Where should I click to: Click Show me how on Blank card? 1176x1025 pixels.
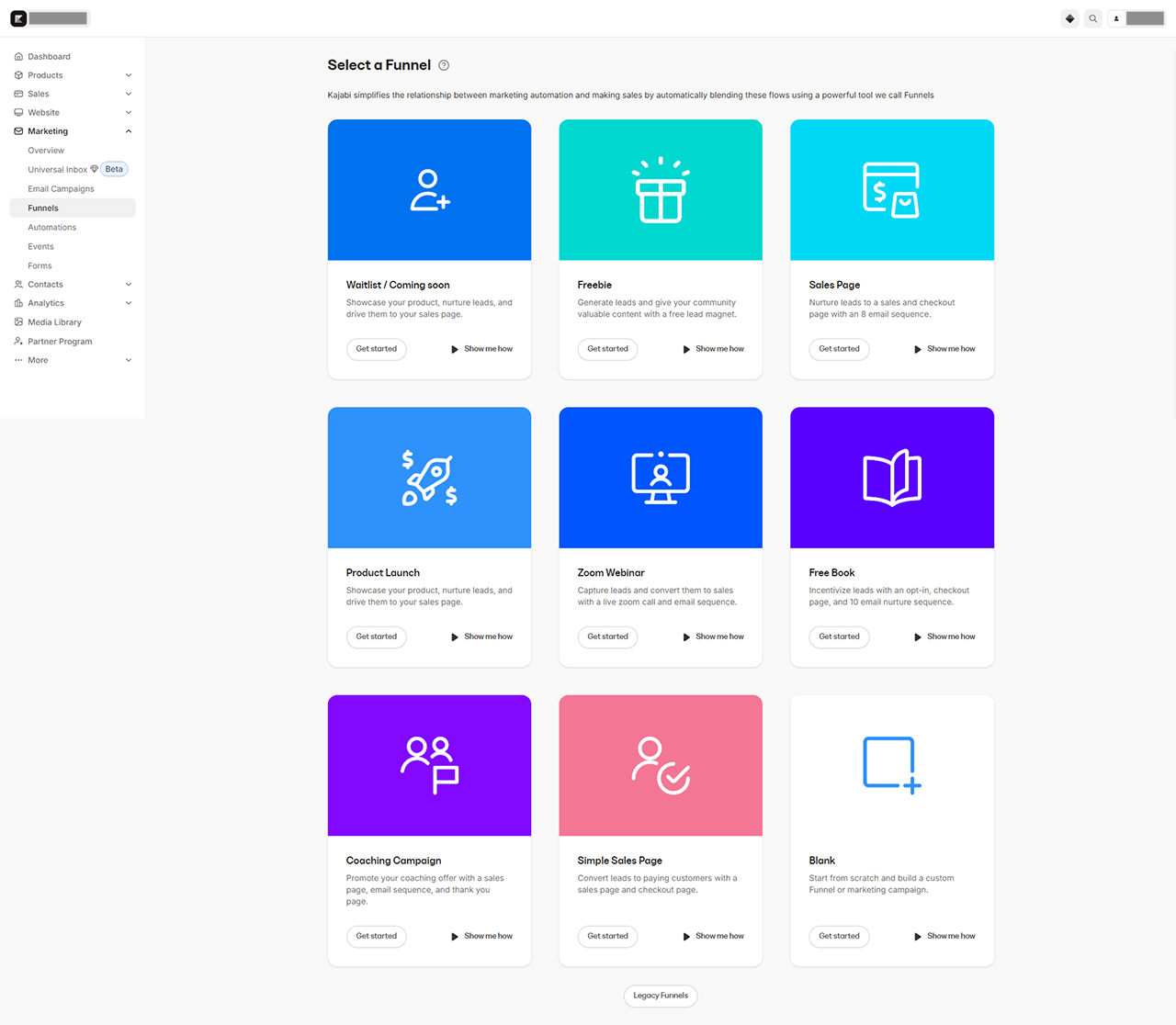(944, 937)
